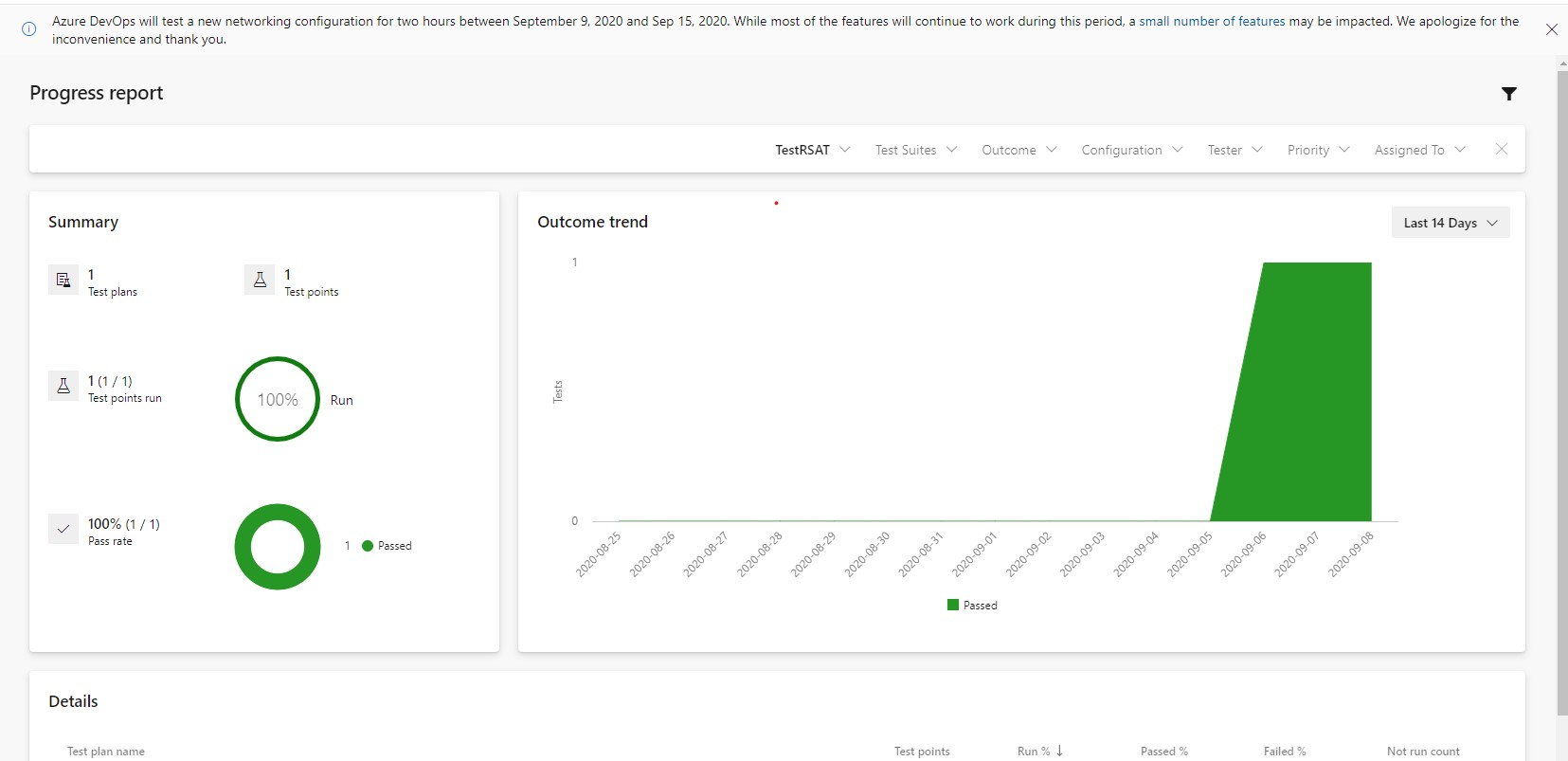This screenshot has height=761, width=1568.
Task: Open the small number of features link
Action: [x=1212, y=21]
